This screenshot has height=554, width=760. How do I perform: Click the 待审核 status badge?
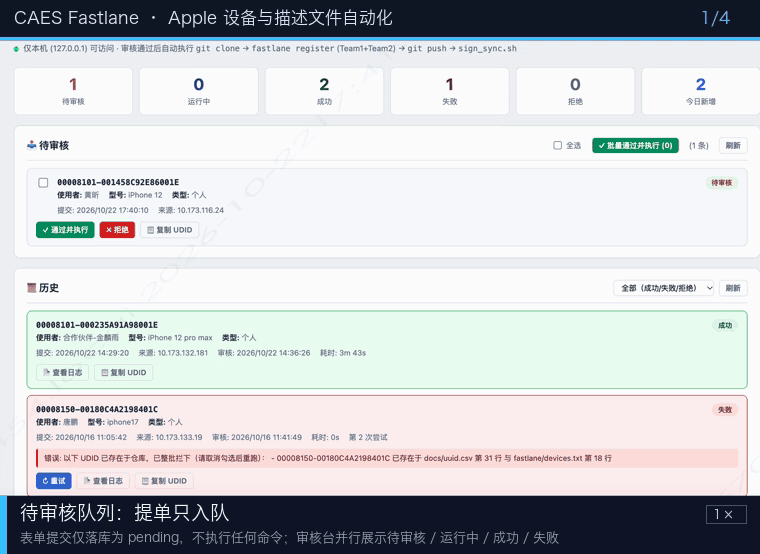pos(721,183)
